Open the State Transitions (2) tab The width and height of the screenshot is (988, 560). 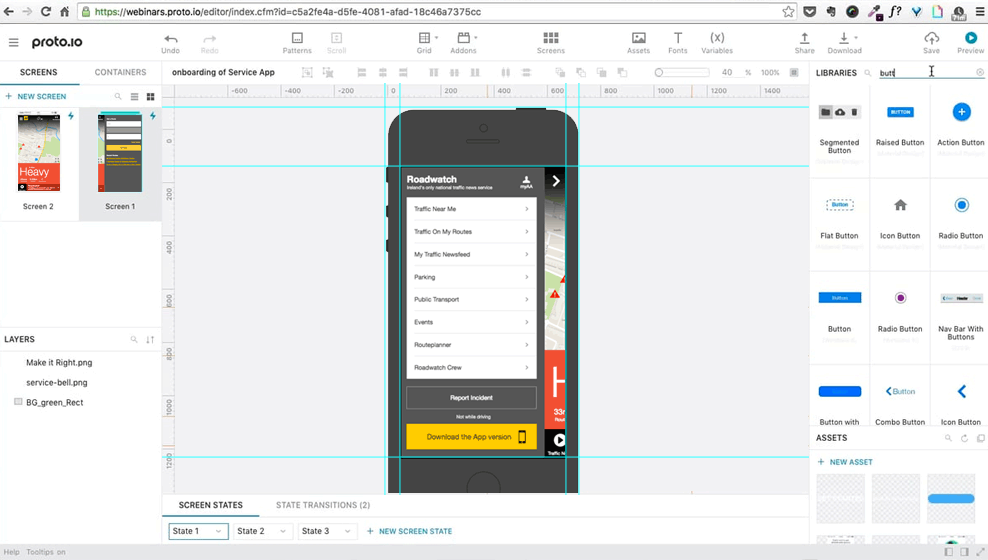coord(322,506)
